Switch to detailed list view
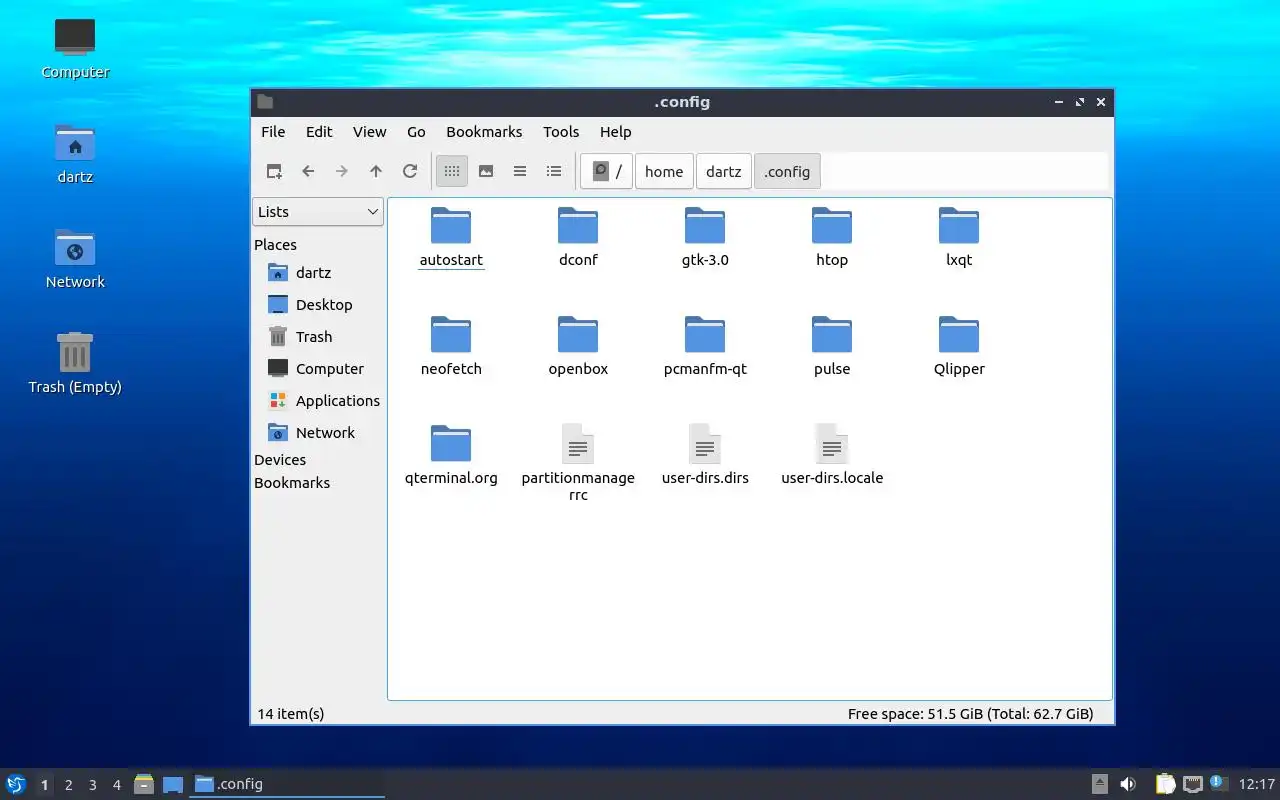The height and width of the screenshot is (800, 1280). tap(554, 171)
